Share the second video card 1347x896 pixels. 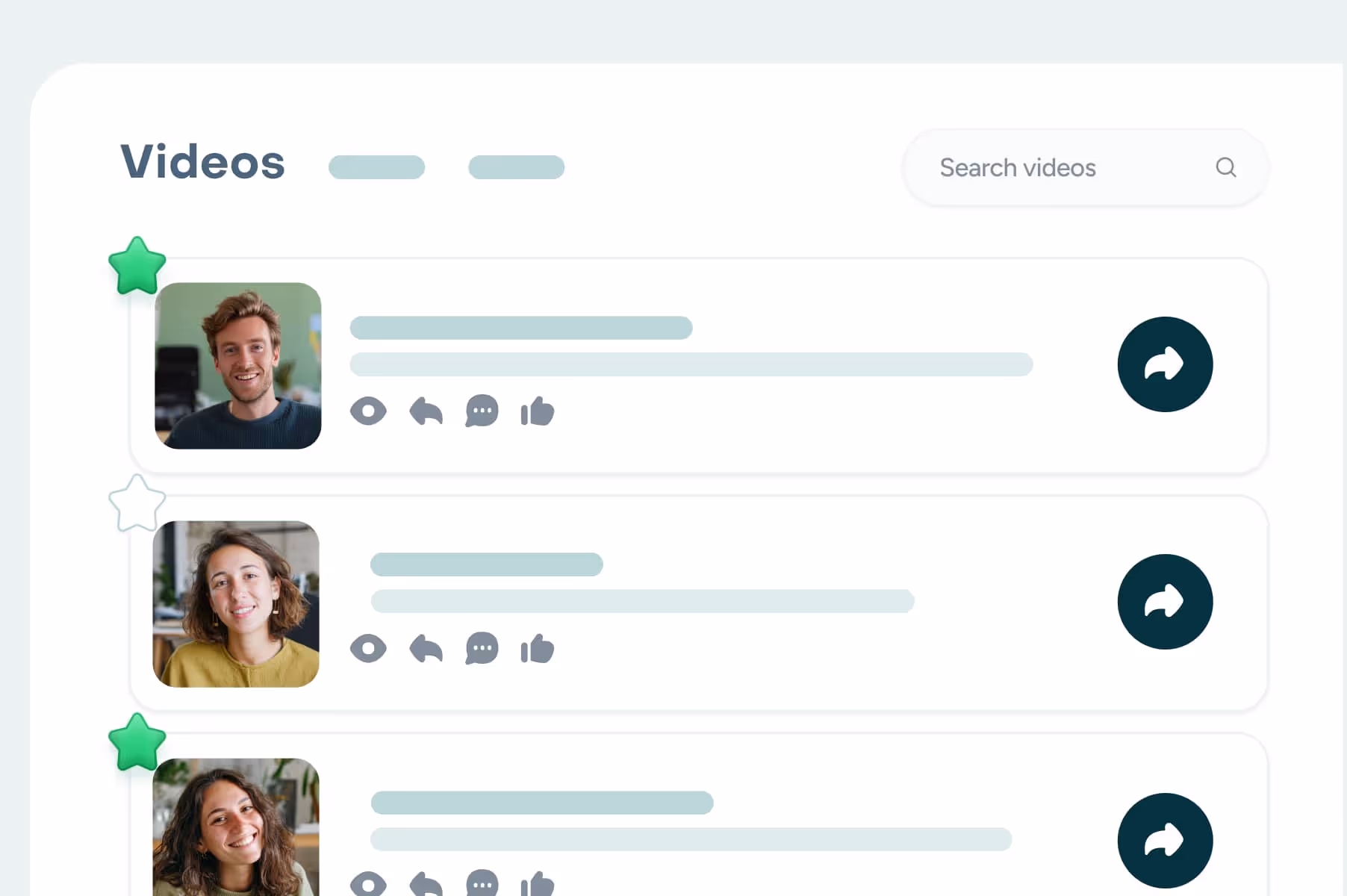pos(1164,602)
